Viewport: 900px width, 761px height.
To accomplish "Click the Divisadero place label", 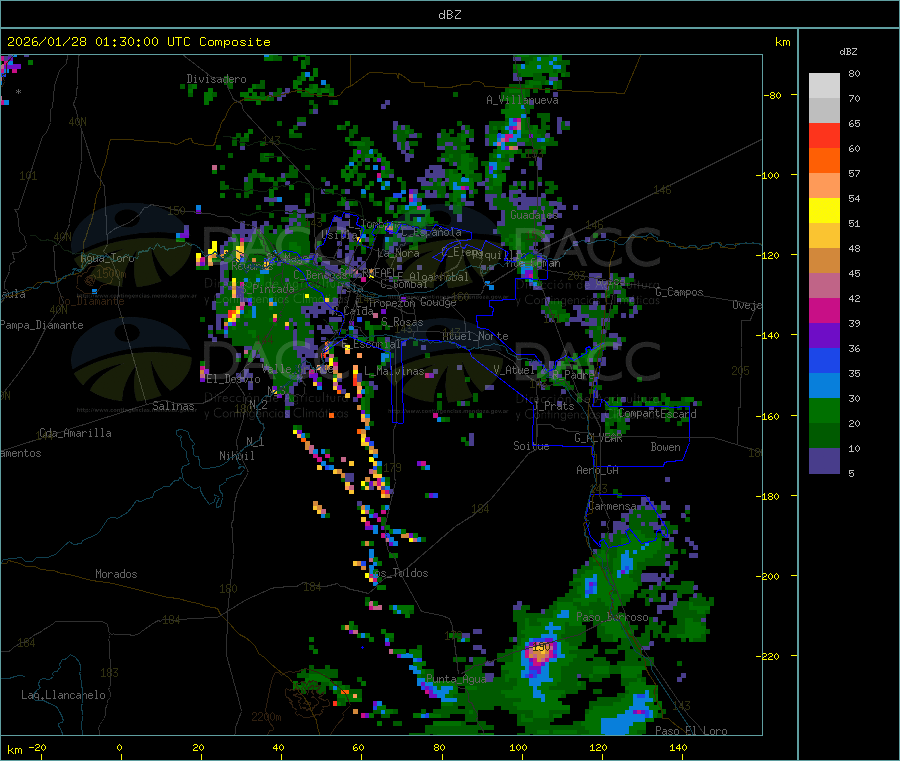I will pyautogui.click(x=216, y=79).
